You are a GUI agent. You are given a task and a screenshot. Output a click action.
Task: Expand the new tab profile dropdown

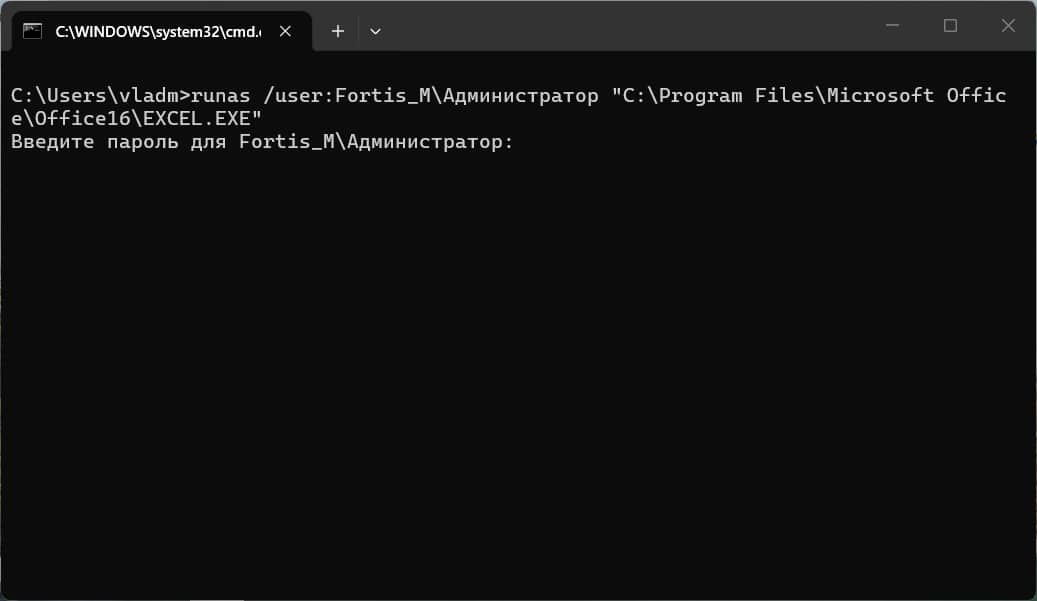click(375, 31)
